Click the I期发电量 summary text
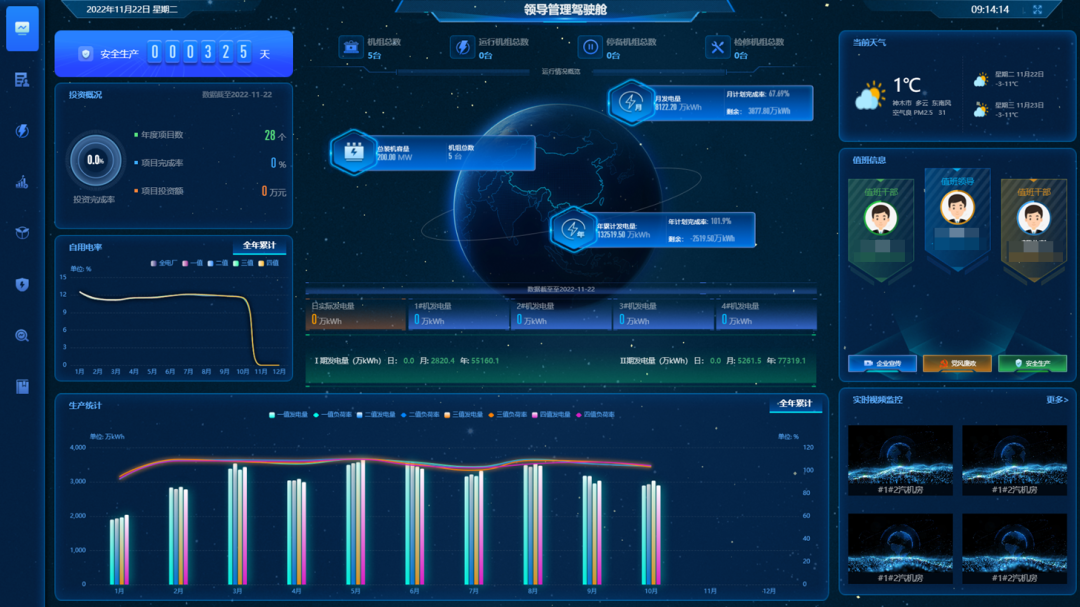Image resolution: width=1080 pixels, height=607 pixels. 406,360
